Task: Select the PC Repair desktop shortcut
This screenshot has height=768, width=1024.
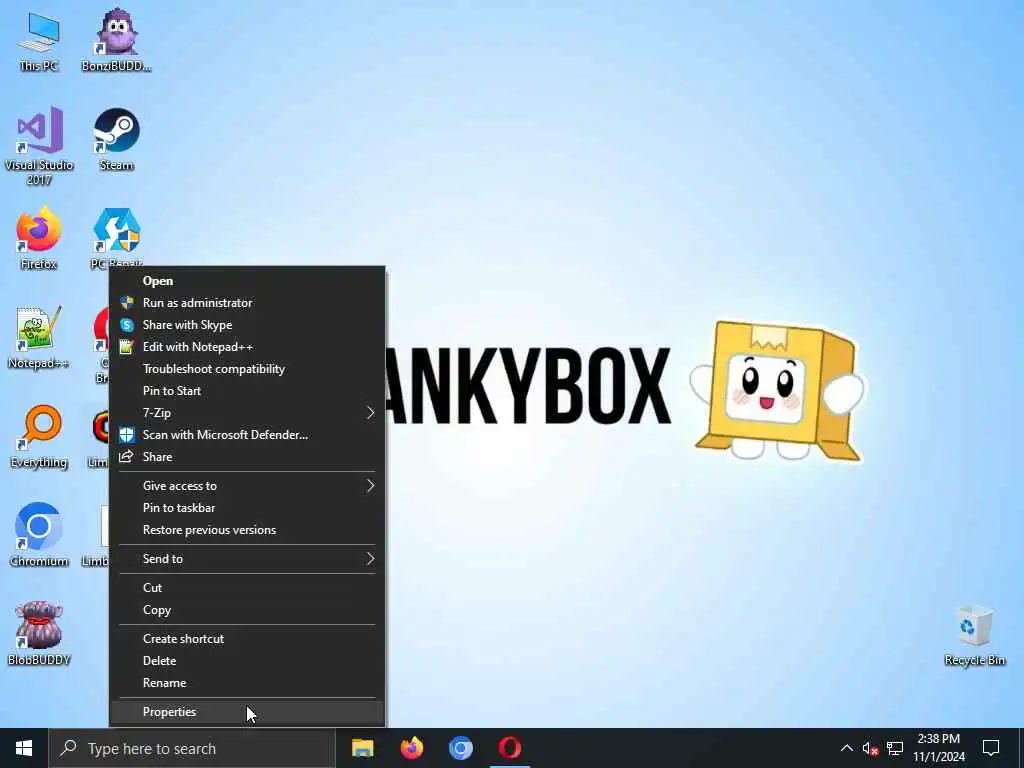Action: [116, 236]
